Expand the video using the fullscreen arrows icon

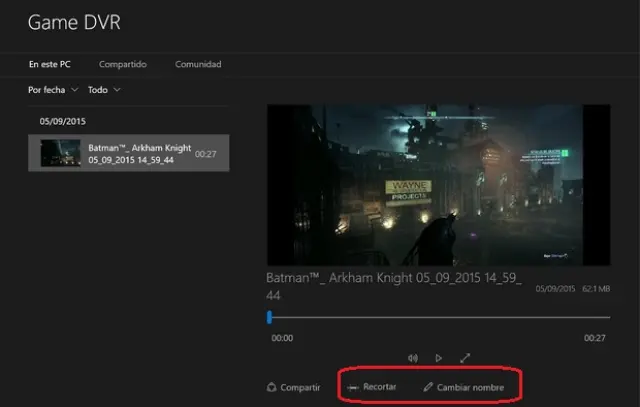tap(465, 358)
